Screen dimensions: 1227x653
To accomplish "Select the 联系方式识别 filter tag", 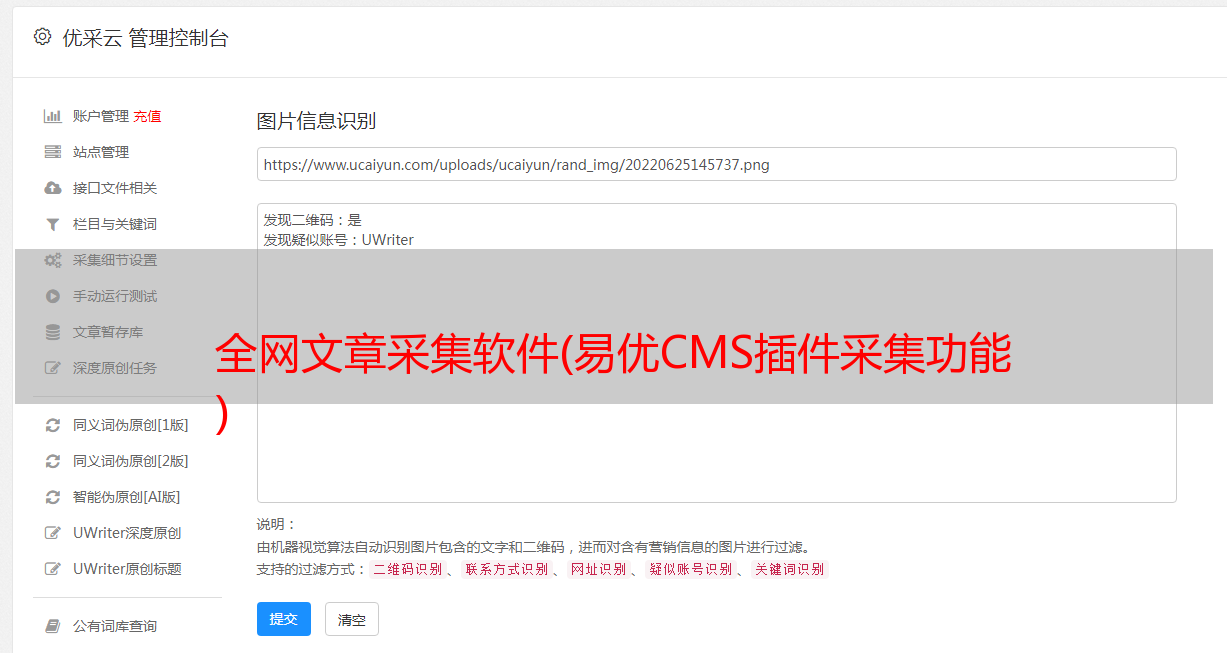I will click(506, 569).
